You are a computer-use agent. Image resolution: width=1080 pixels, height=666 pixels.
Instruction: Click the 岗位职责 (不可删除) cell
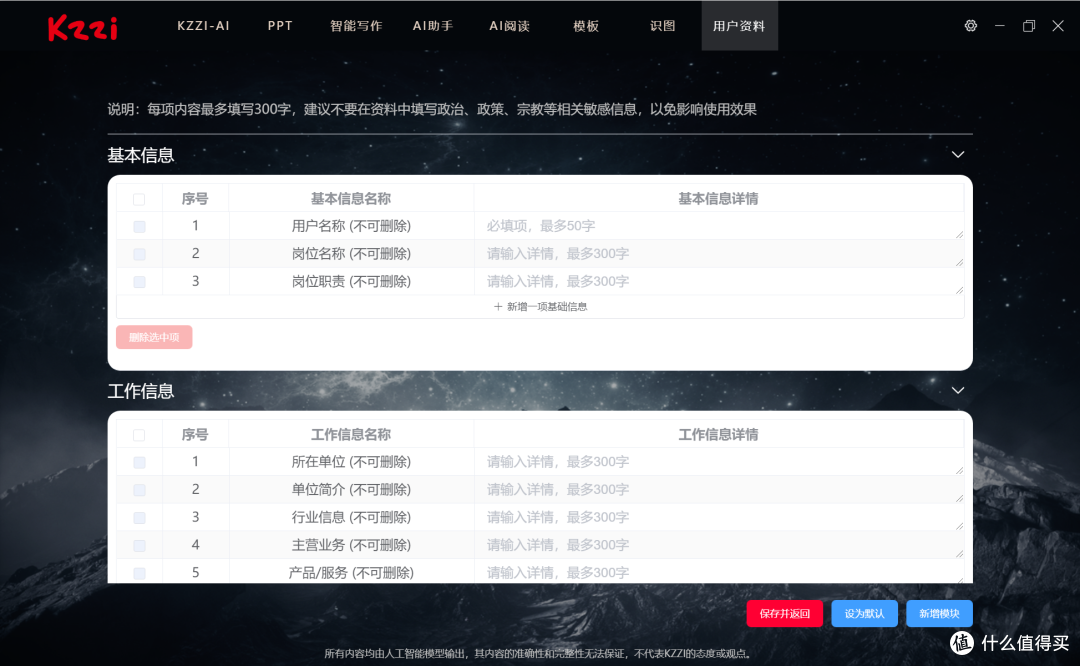(x=351, y=281)
